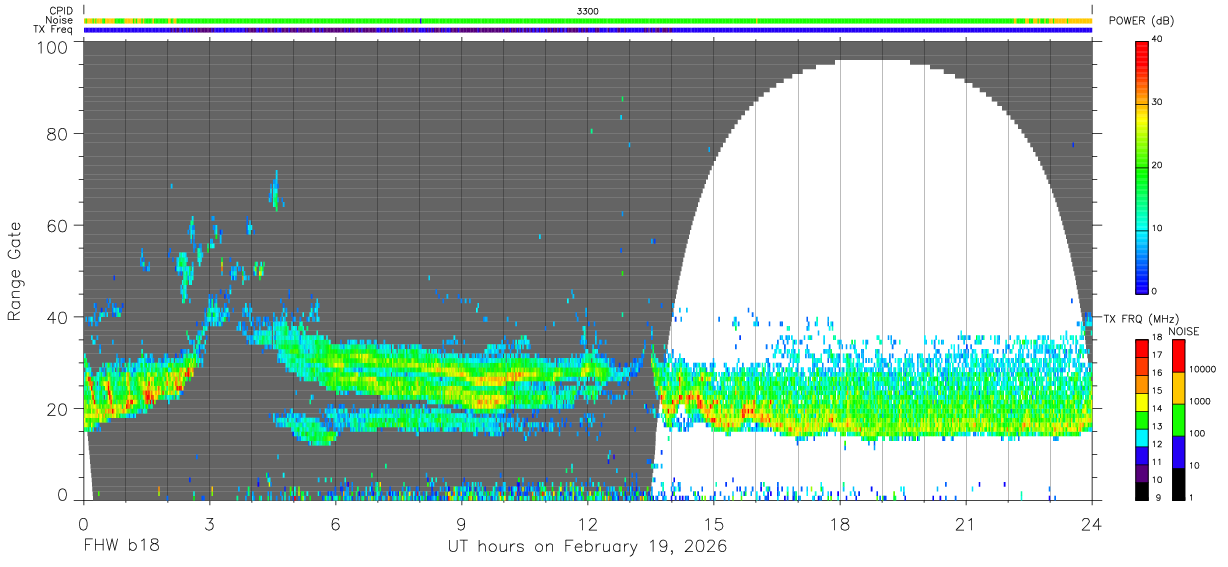Click x-axis tick label "21"
Viewport: 1228px width, 567px height.
(x=966, y=524)
